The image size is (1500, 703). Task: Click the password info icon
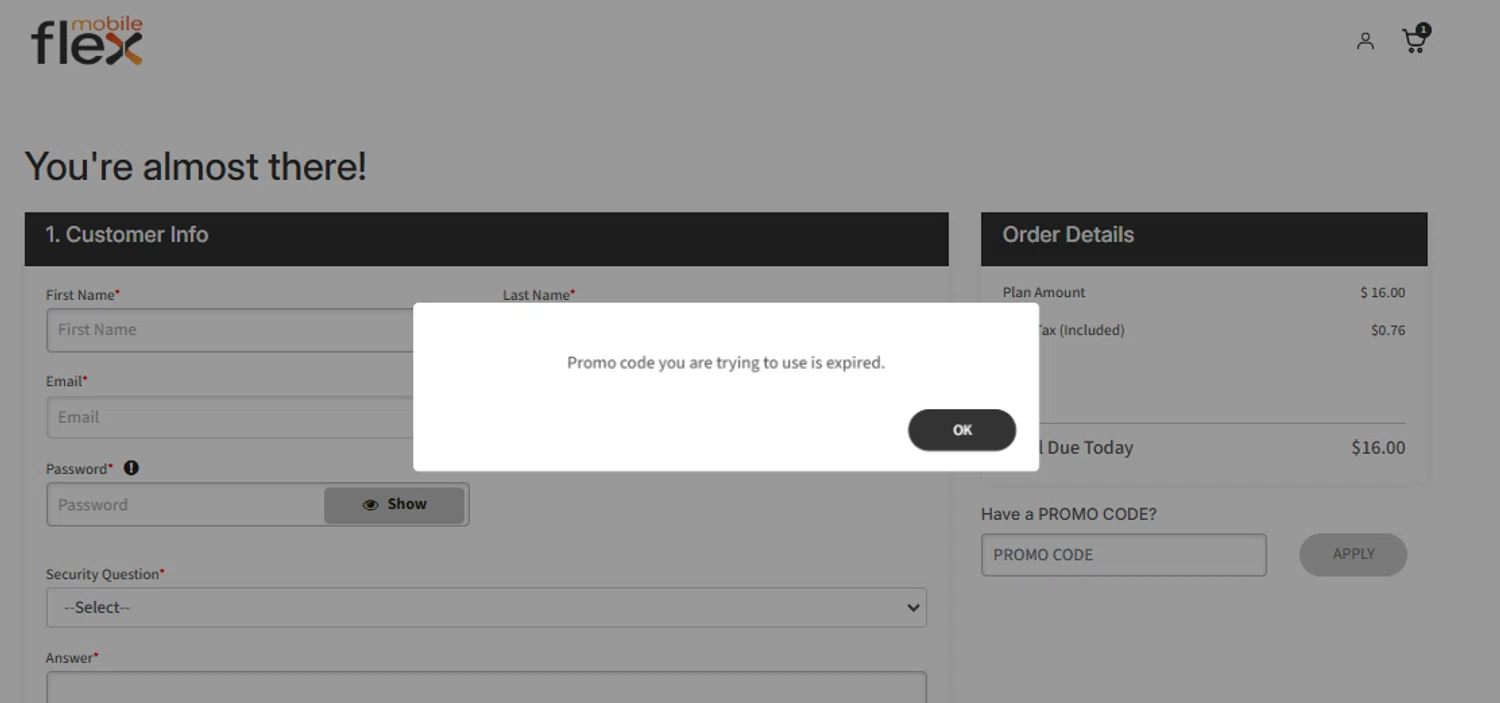click(131, 468)
